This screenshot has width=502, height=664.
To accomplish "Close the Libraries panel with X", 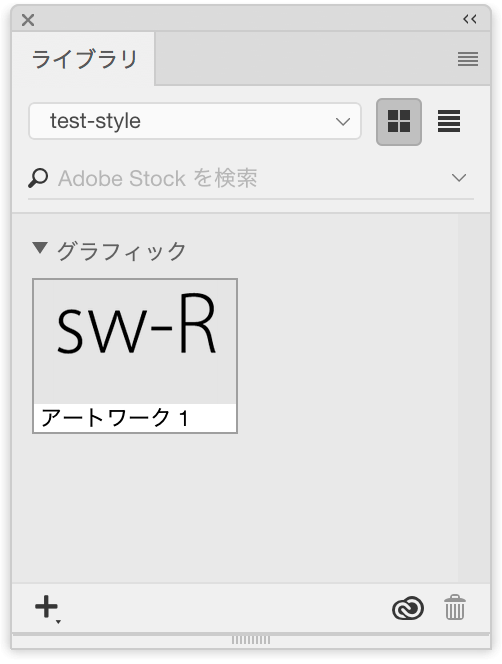I will click(x=28, y=20).
